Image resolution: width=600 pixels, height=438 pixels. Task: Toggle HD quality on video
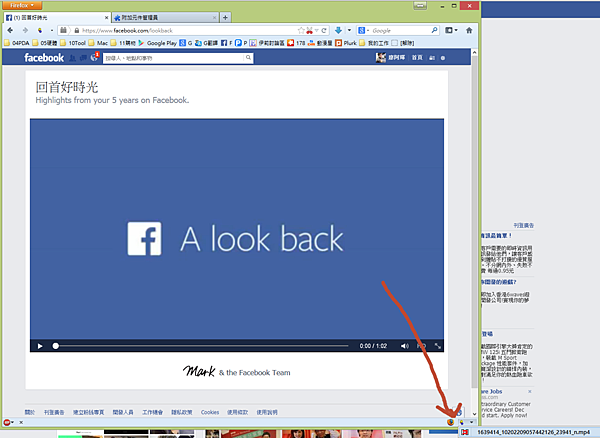tap(421, 346)
